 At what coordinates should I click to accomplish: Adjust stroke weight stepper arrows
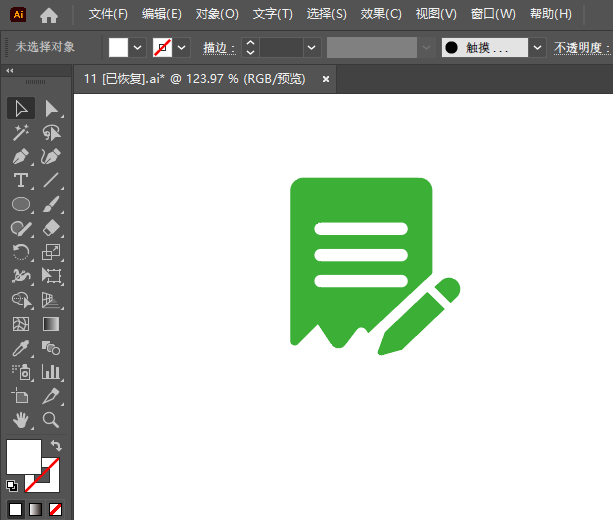tap(251, 48)
